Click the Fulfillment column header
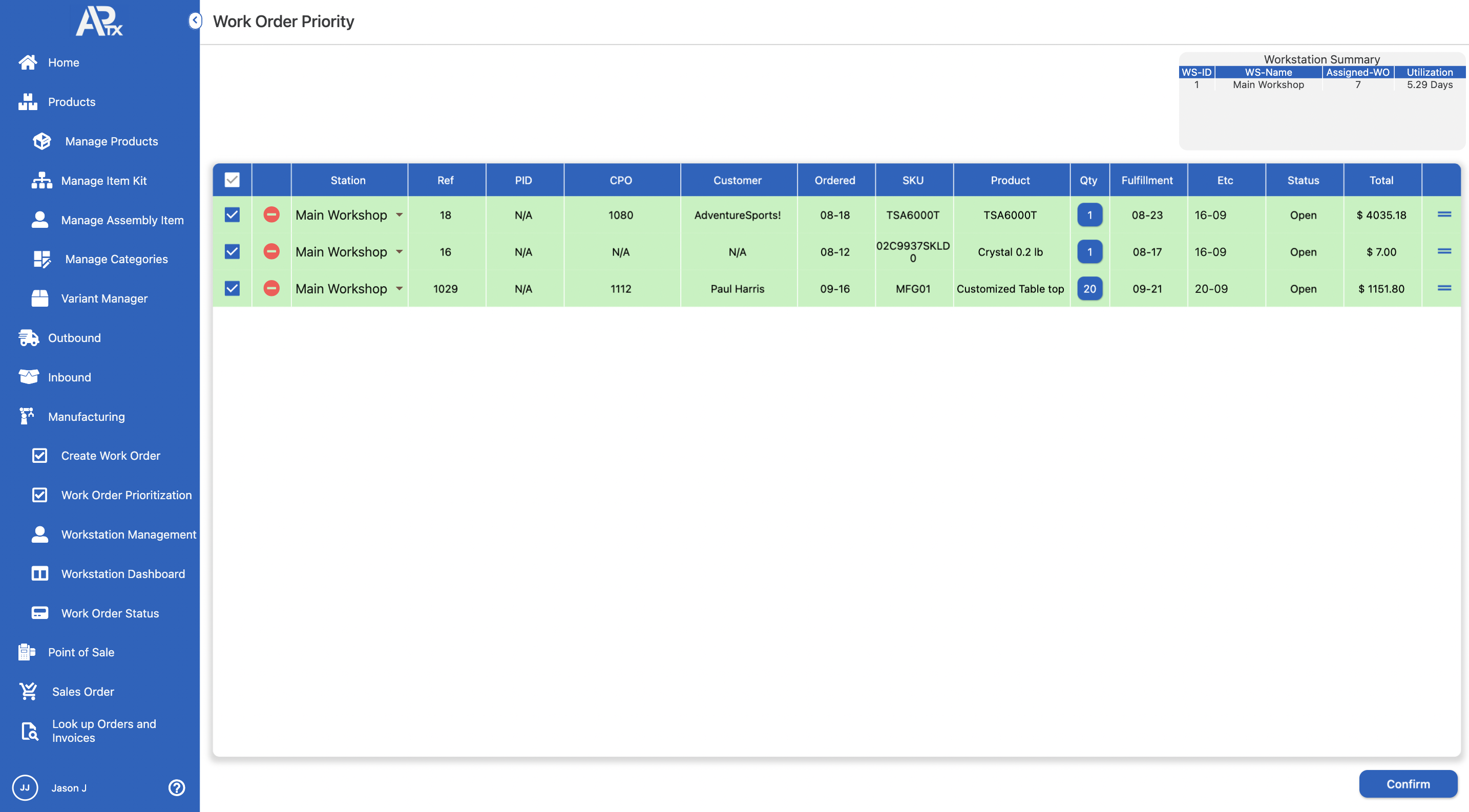 click(x=1147, y=180)
